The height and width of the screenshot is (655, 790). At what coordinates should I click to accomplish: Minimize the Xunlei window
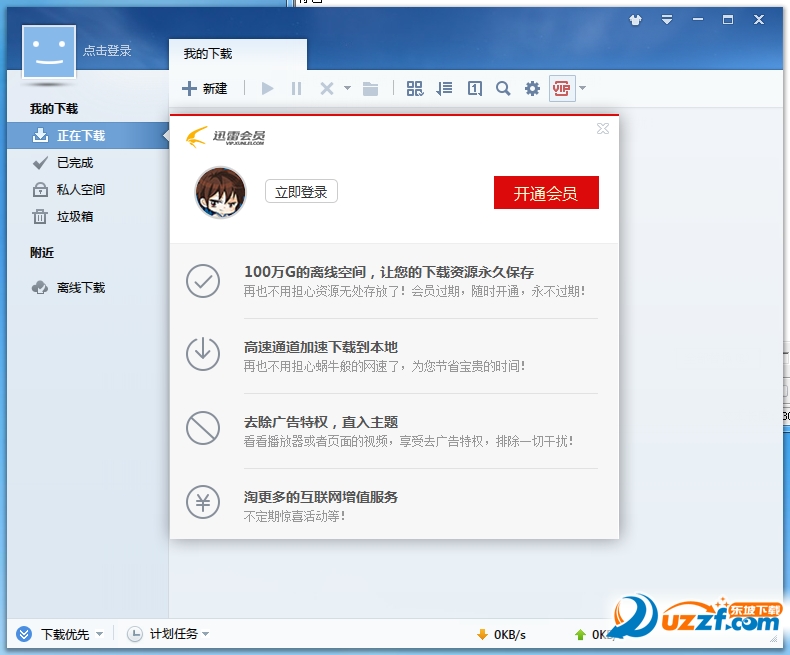pyautogui.click(x=698, y=20)
